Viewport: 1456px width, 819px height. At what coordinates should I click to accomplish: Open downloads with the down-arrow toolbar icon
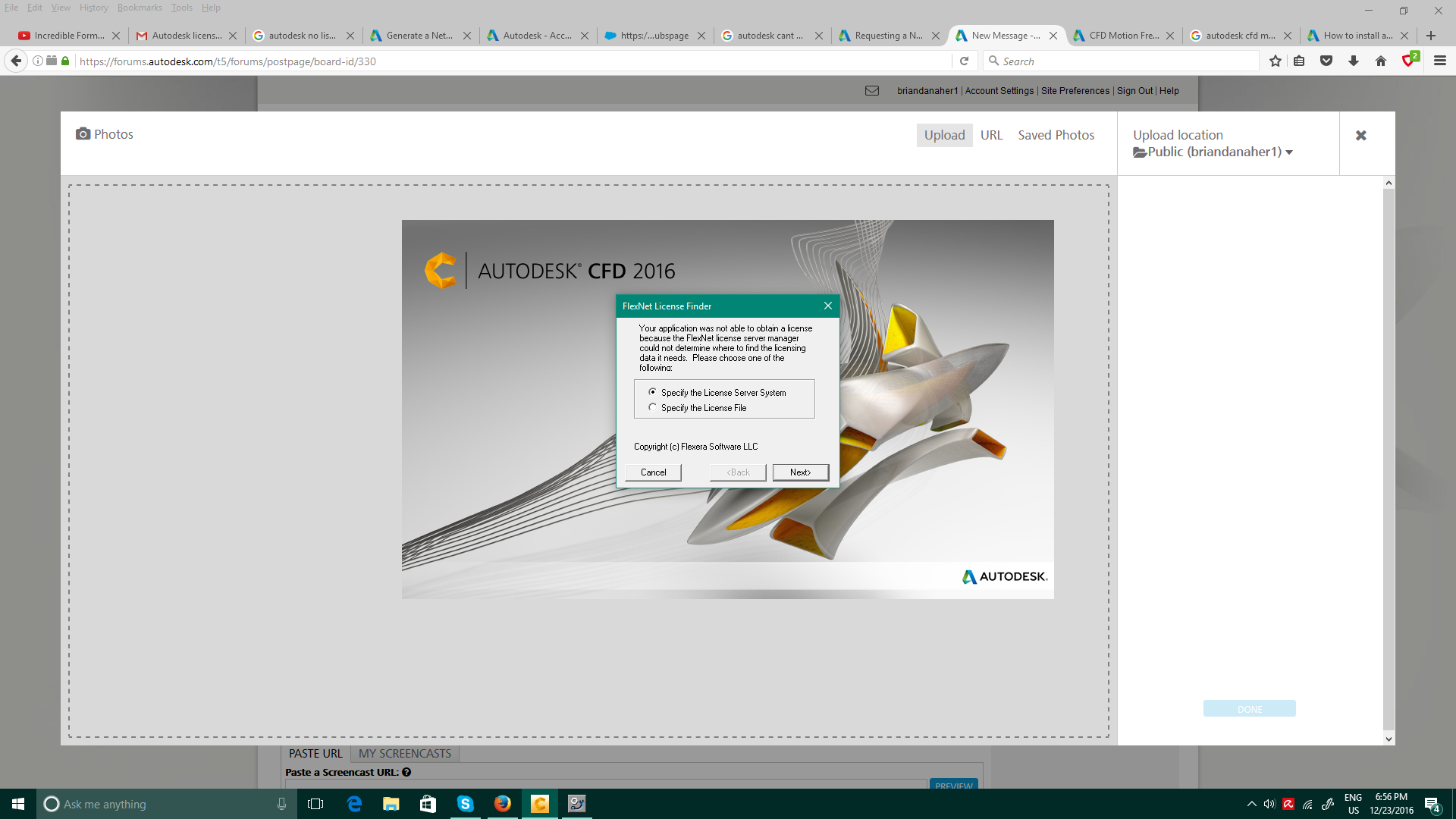coord(1354,61)
